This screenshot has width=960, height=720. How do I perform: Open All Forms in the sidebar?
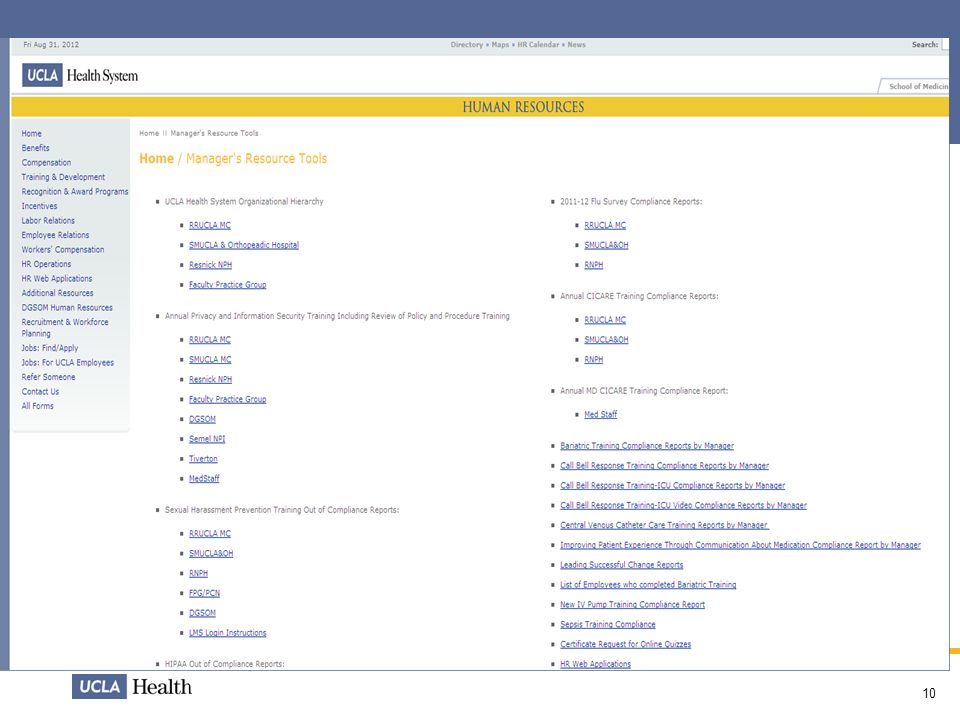(x=37, y=406)
